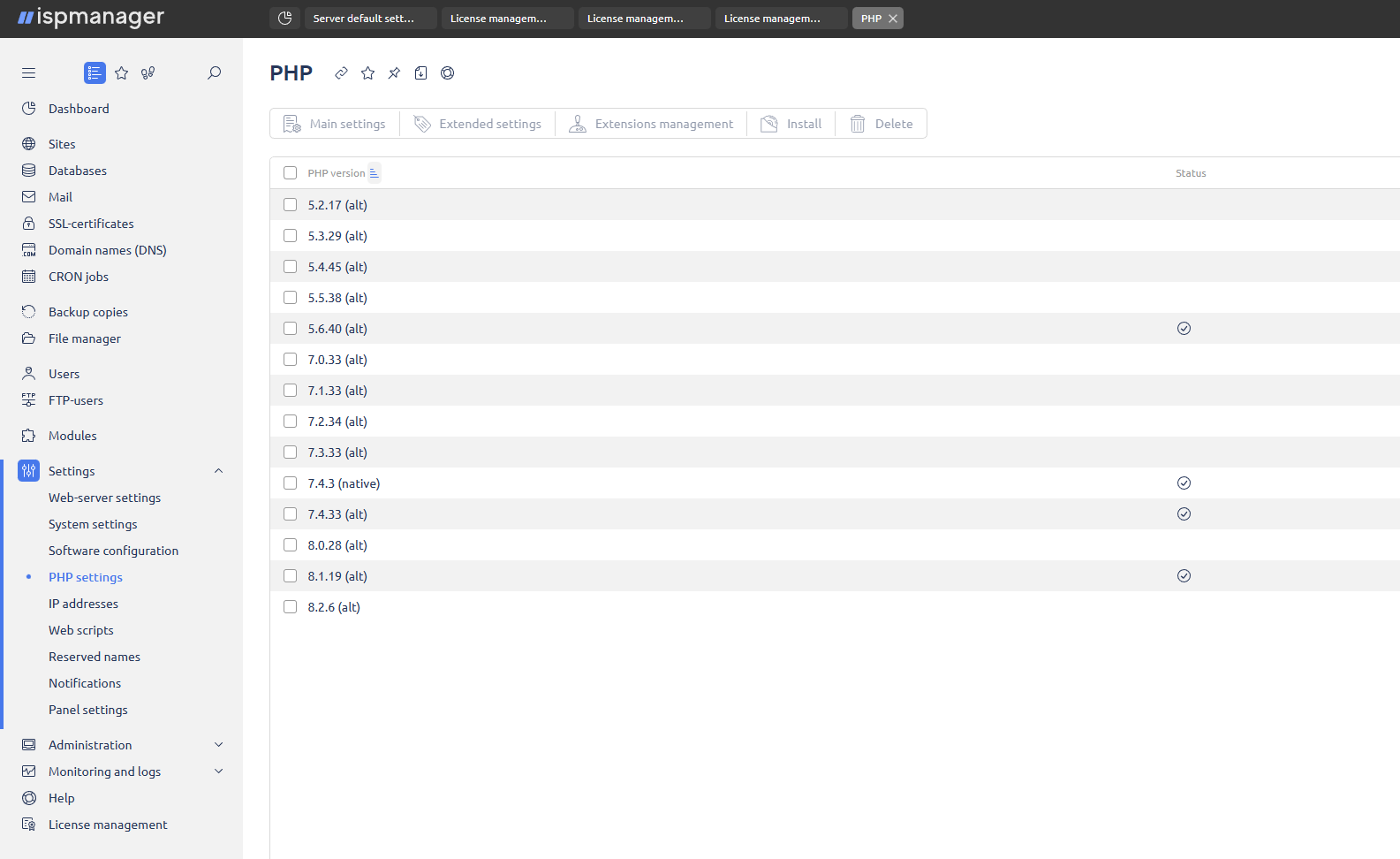Open the dashboard clock icon in the top tab bar
This screenshot has height=859, width=1400.
point(284,18)
